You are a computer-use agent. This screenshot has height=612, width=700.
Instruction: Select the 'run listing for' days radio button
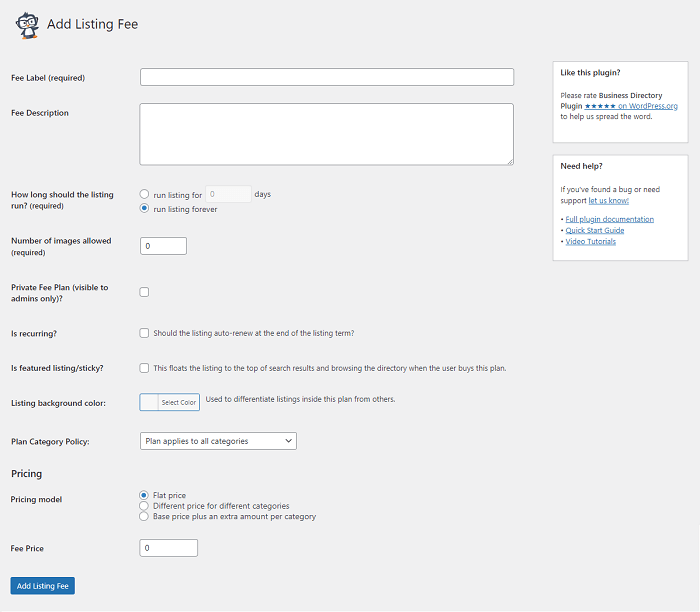coord(144,194)
